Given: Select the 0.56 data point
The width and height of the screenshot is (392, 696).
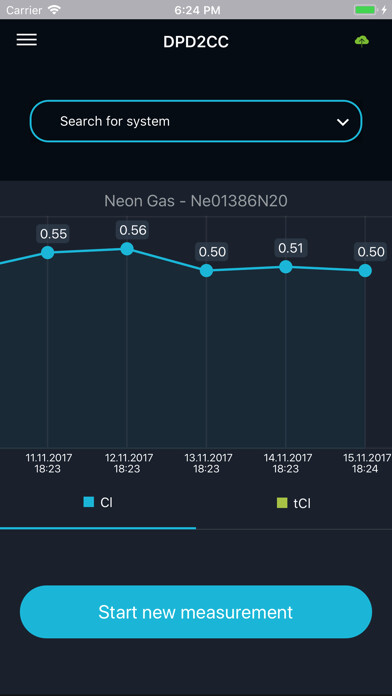Looking at the screenshot, I should 127,249.
